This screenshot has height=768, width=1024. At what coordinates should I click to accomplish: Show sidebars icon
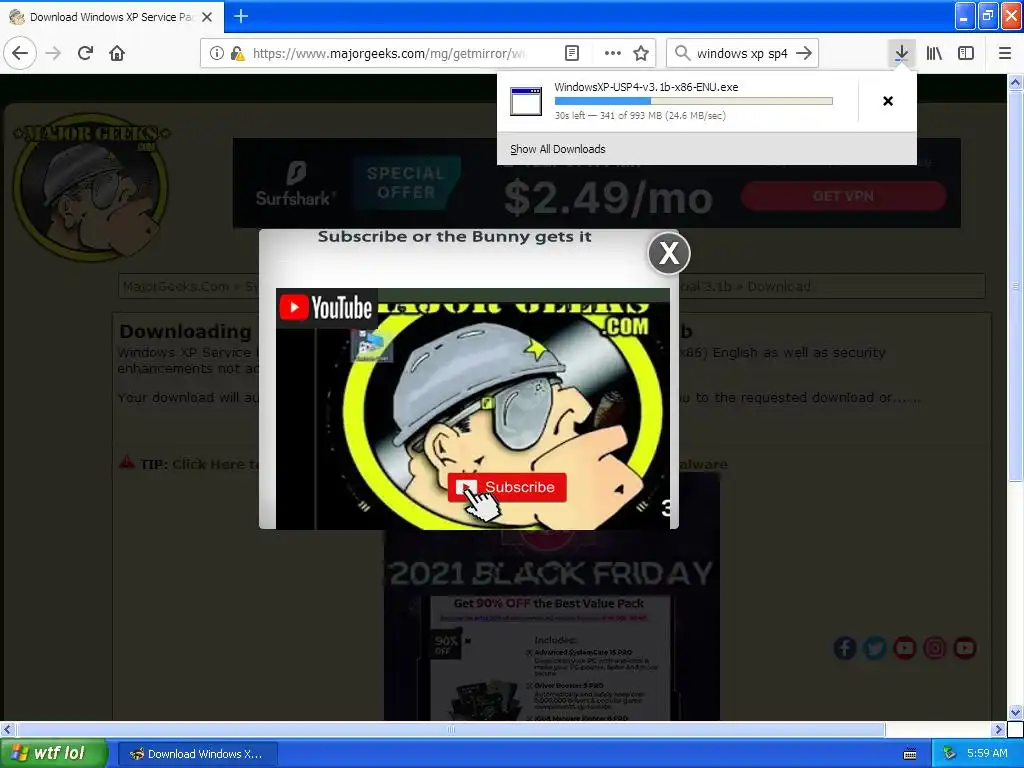click(x=966, y=53)
